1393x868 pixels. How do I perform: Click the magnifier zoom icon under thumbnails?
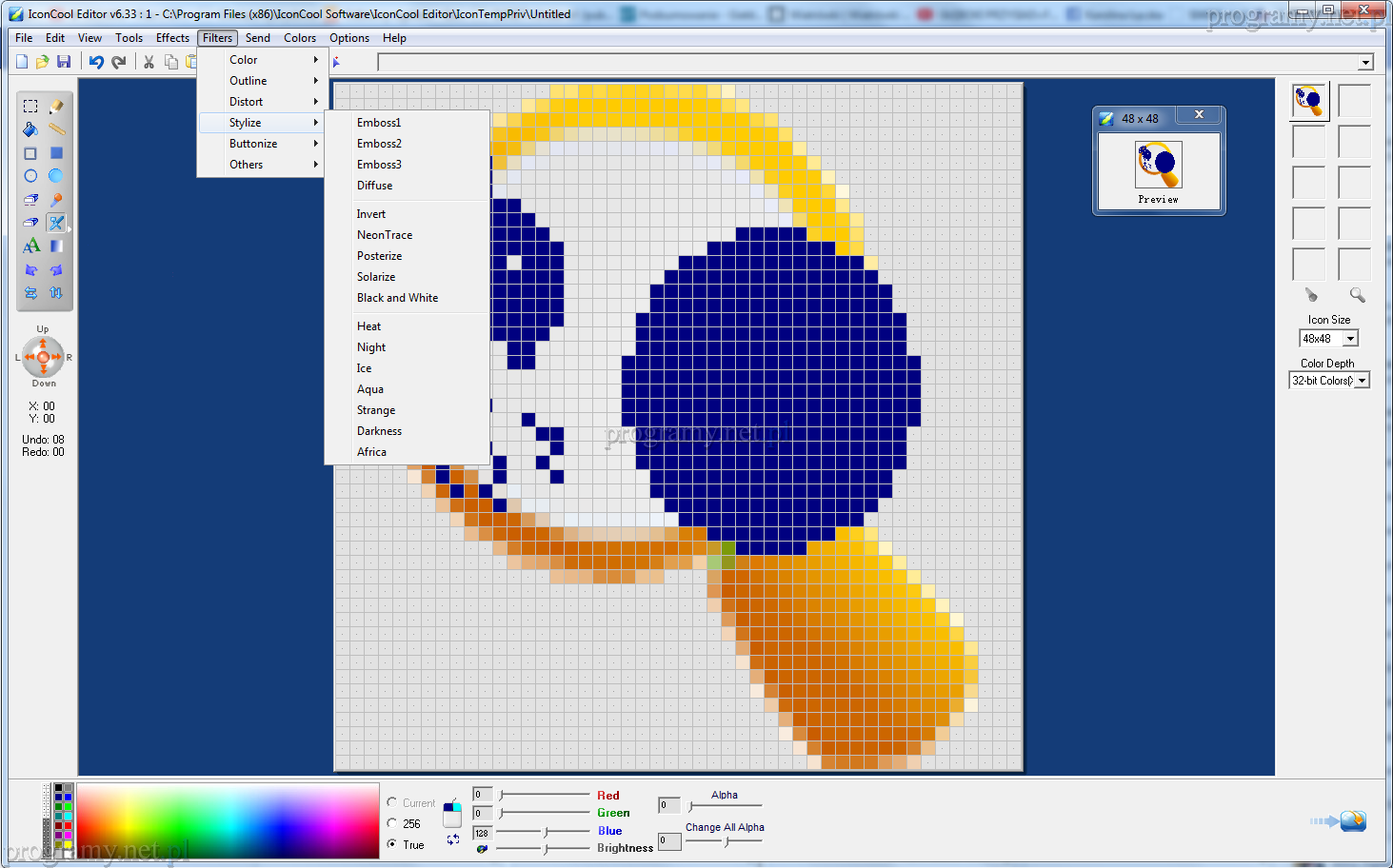tap(1357, 295)
